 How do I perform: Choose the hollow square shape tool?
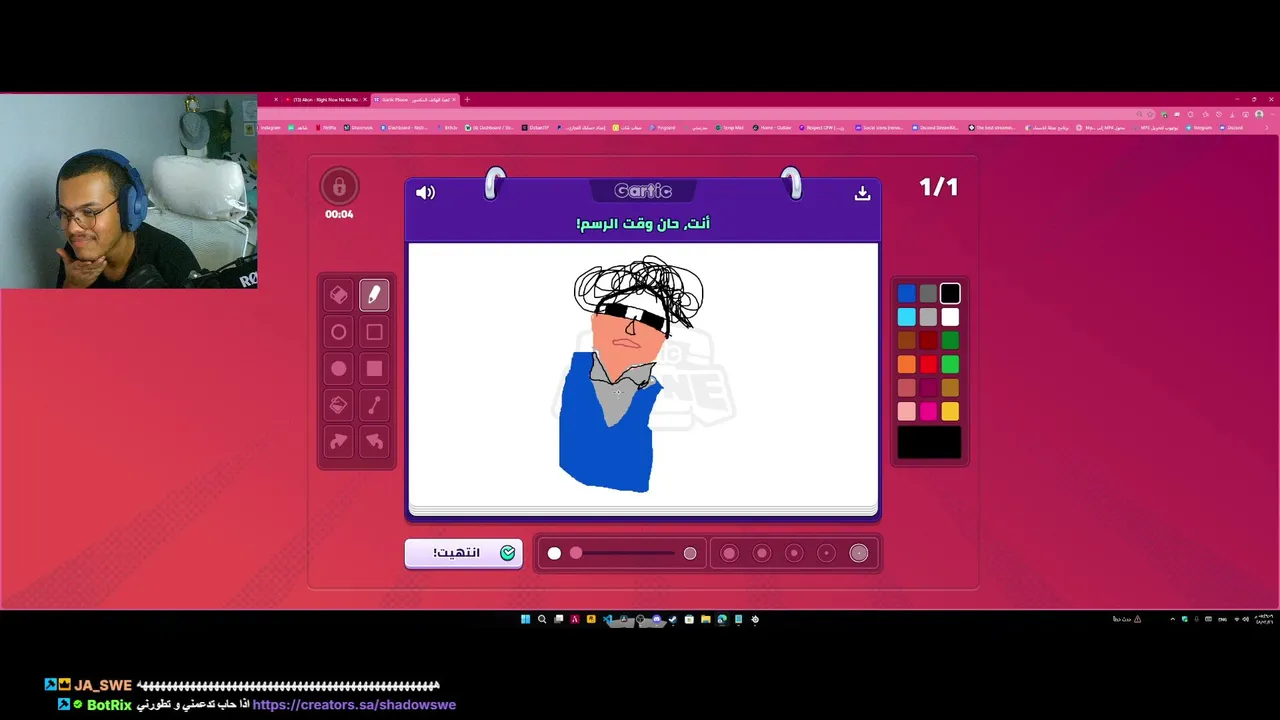(374, 332)
